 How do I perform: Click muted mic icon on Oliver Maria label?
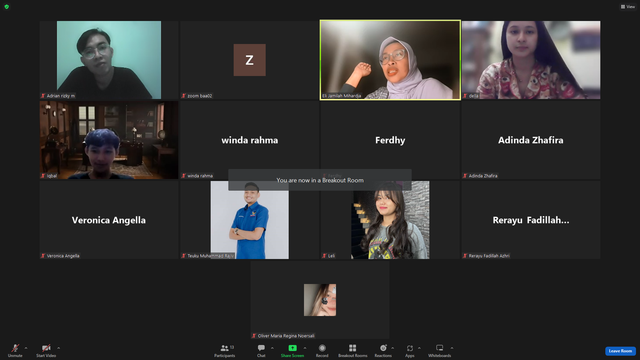(x=254, y=336)
